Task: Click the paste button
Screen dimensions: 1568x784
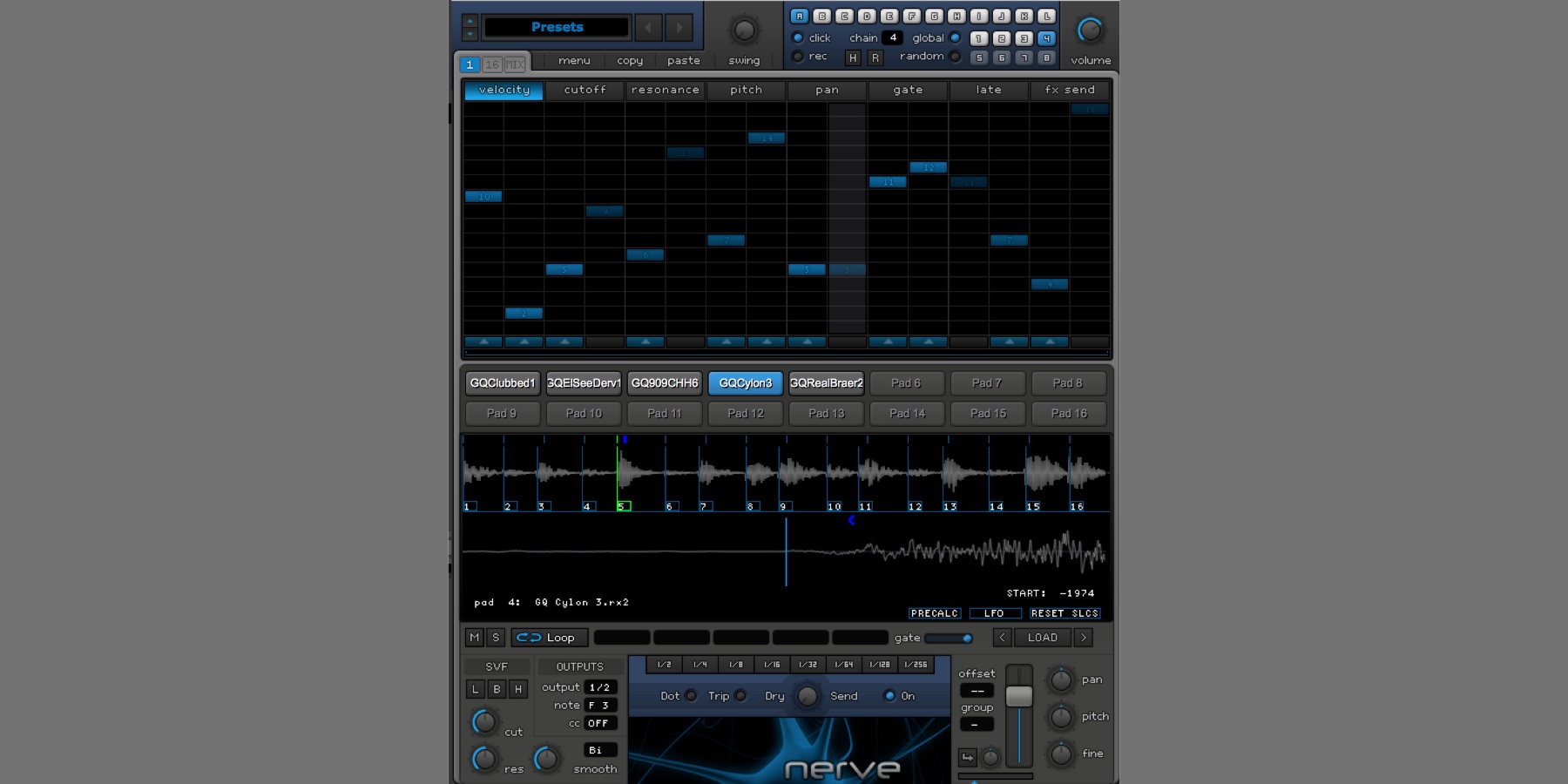Action: pos(684,61)
